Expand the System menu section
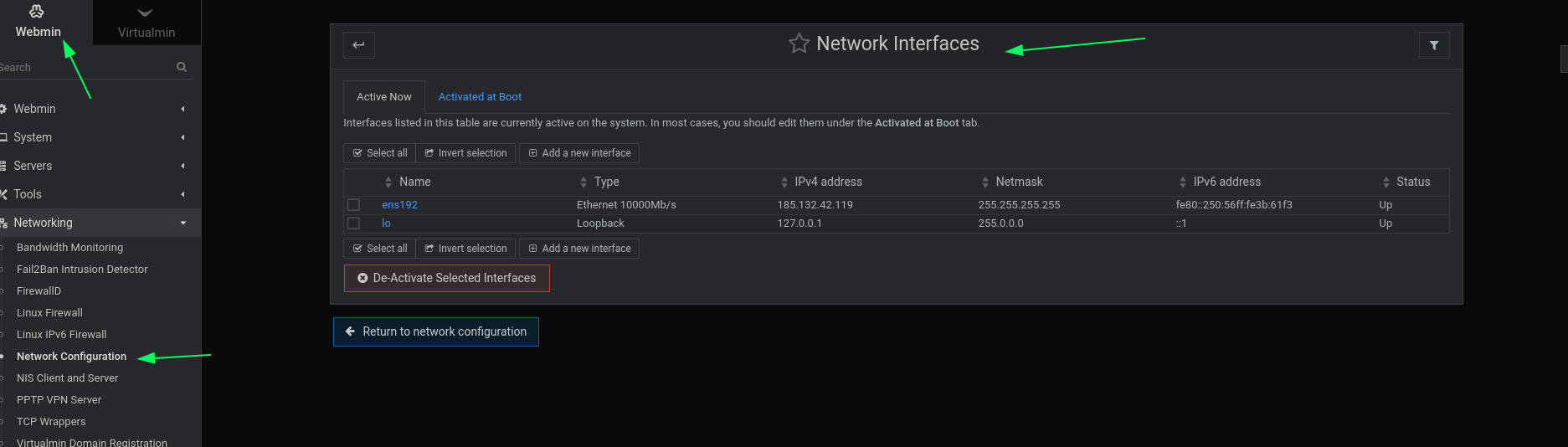Viewport: 1568px width, 447px height. (x=92, y=137)
